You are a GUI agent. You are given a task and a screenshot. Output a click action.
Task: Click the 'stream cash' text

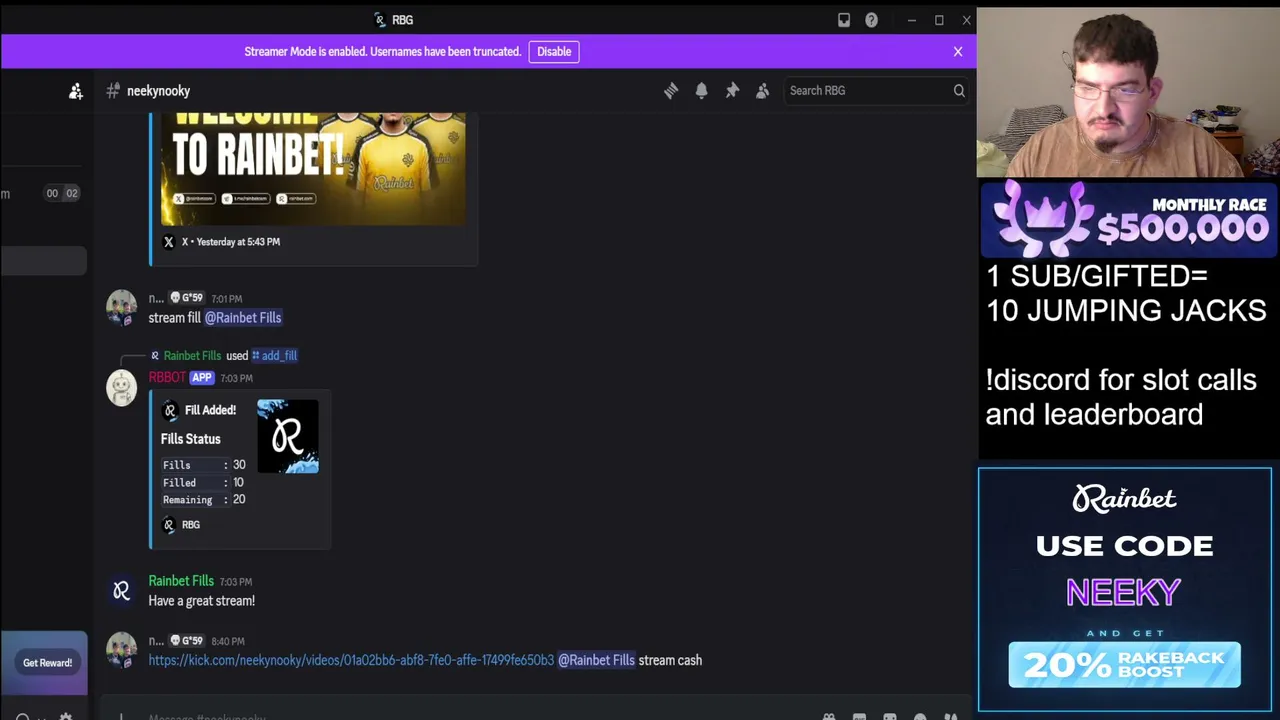[670, 660]
